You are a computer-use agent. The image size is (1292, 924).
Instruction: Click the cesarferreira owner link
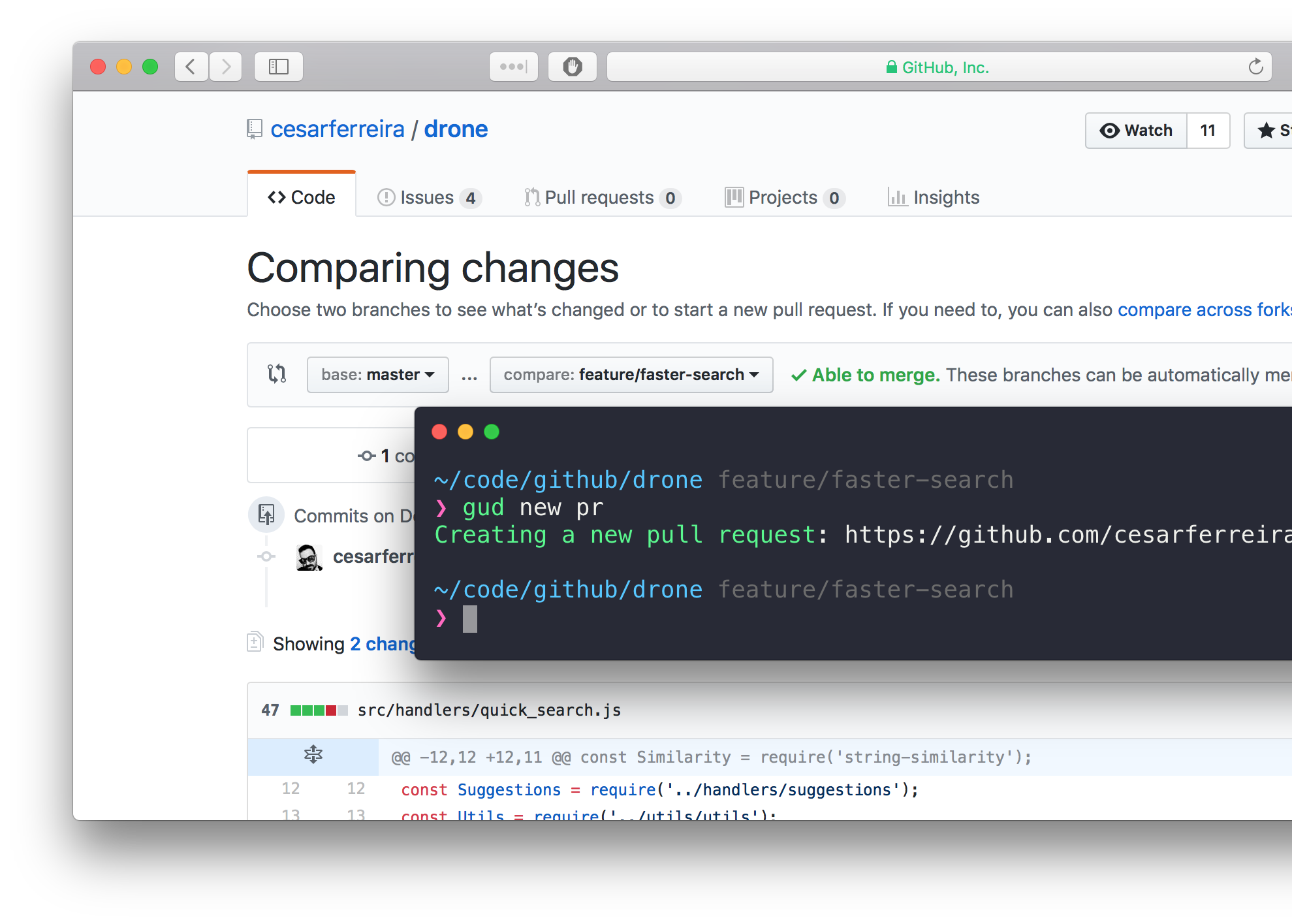click(338, 129)
